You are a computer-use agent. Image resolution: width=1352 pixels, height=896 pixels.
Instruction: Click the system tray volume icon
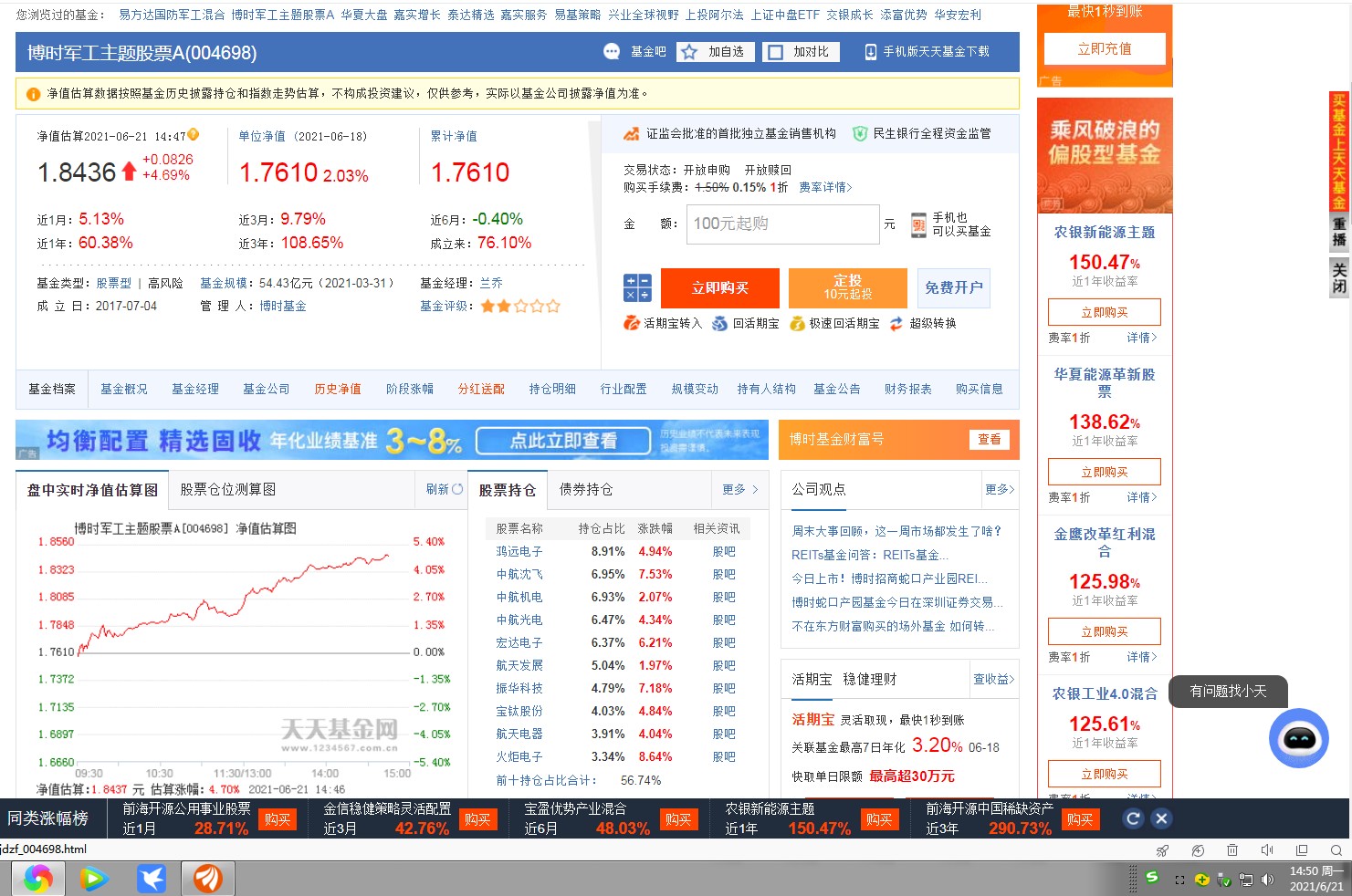coord(1267,880)
